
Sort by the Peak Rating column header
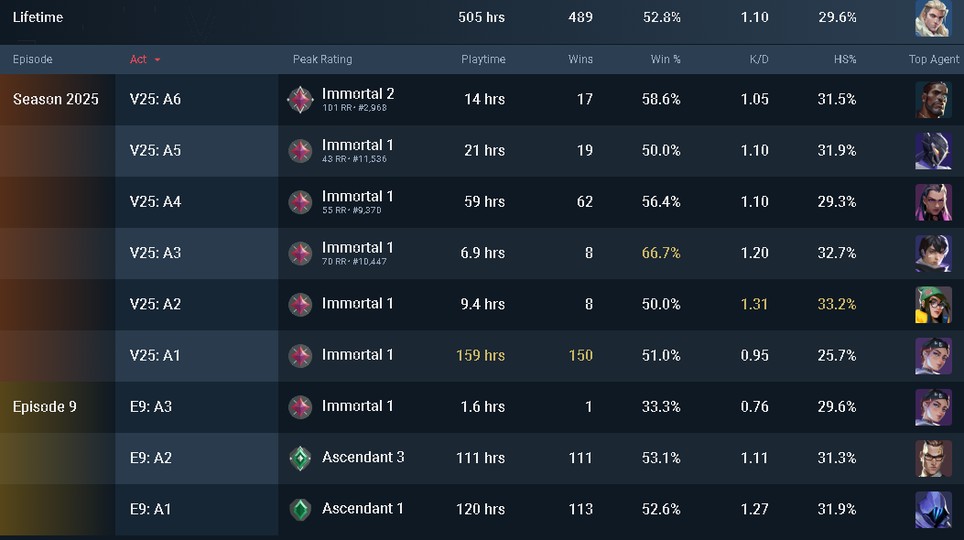tap(322, 60)
